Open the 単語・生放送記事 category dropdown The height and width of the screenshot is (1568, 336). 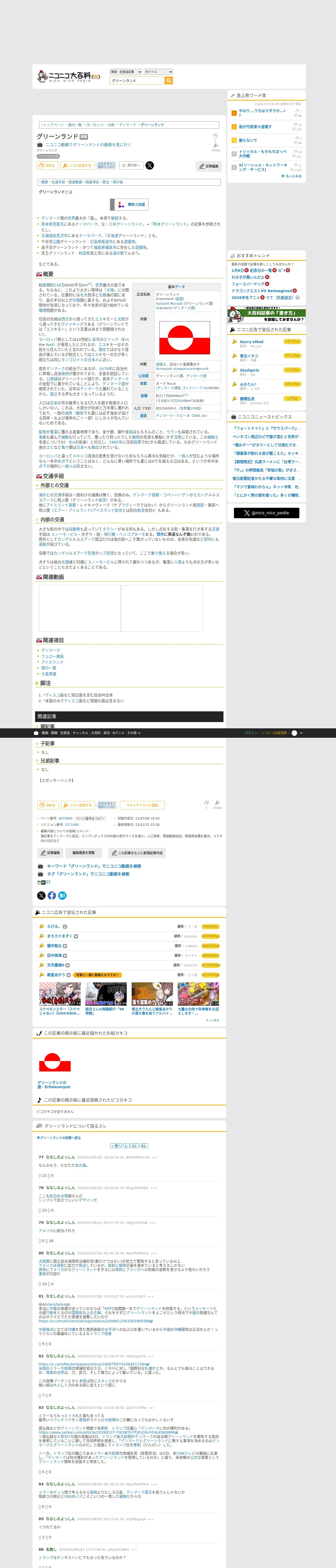[126, 72]
